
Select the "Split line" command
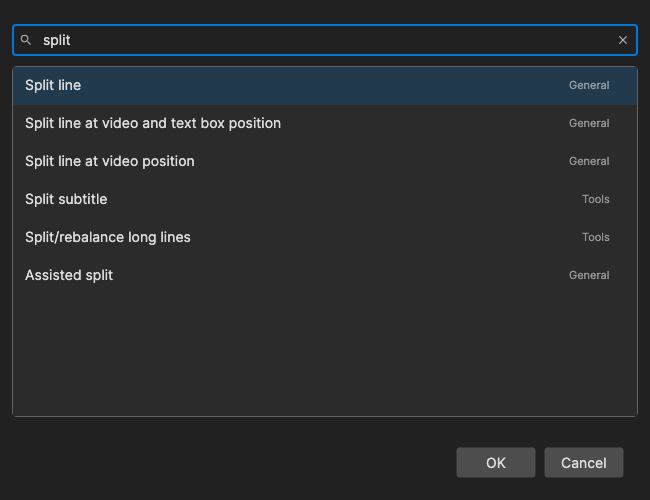[x=325, y=85]
